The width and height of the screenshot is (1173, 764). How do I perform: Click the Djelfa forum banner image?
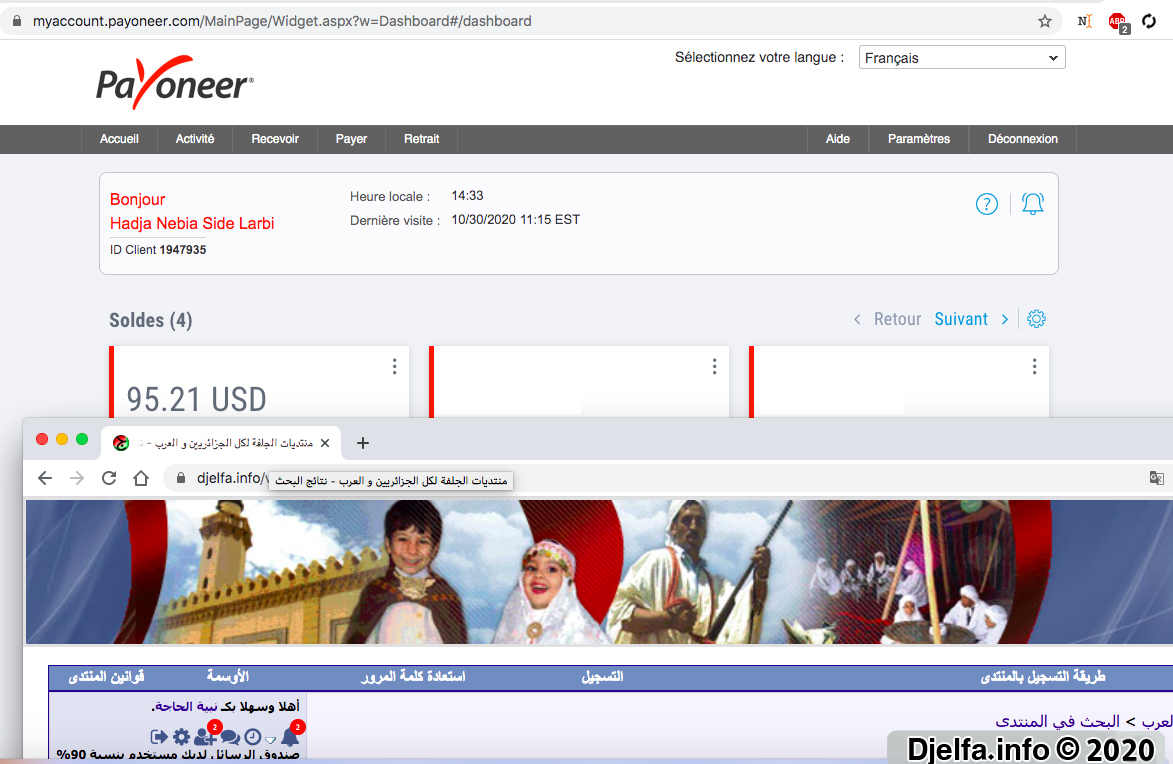coord(598,572)
